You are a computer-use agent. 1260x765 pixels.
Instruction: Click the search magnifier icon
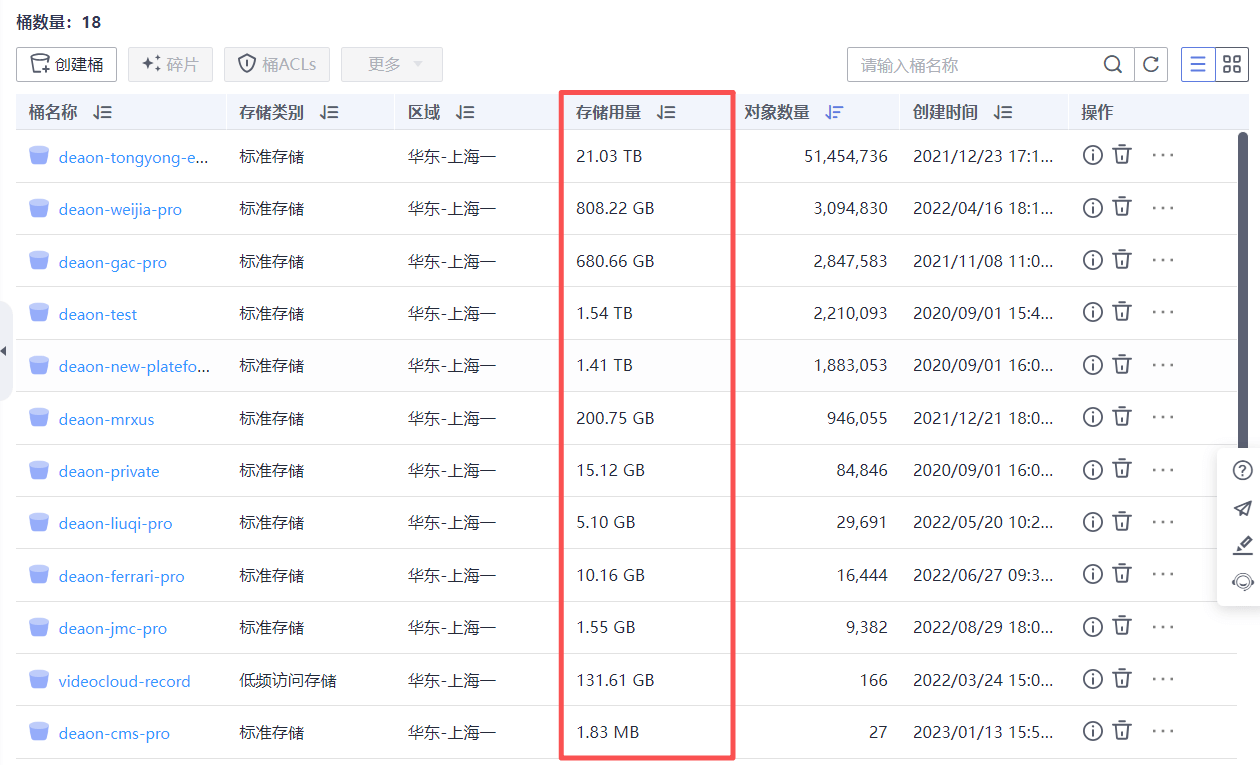(1112, 65)
